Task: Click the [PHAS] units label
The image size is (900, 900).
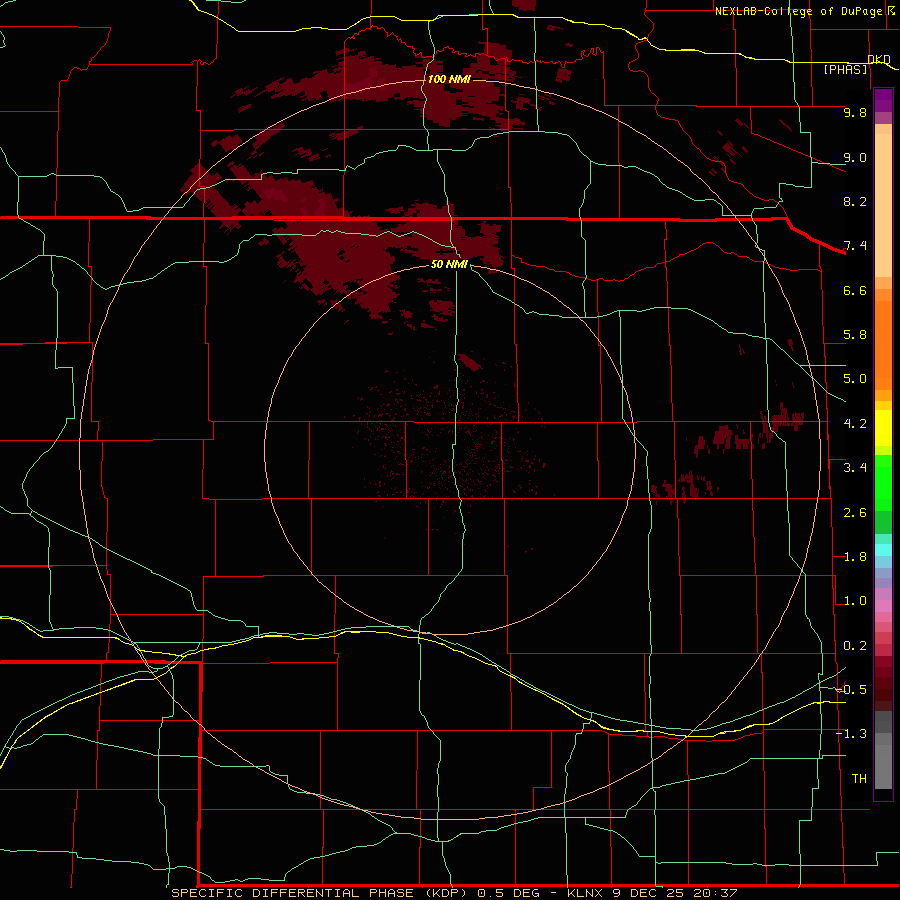Action: click(845, 69)
